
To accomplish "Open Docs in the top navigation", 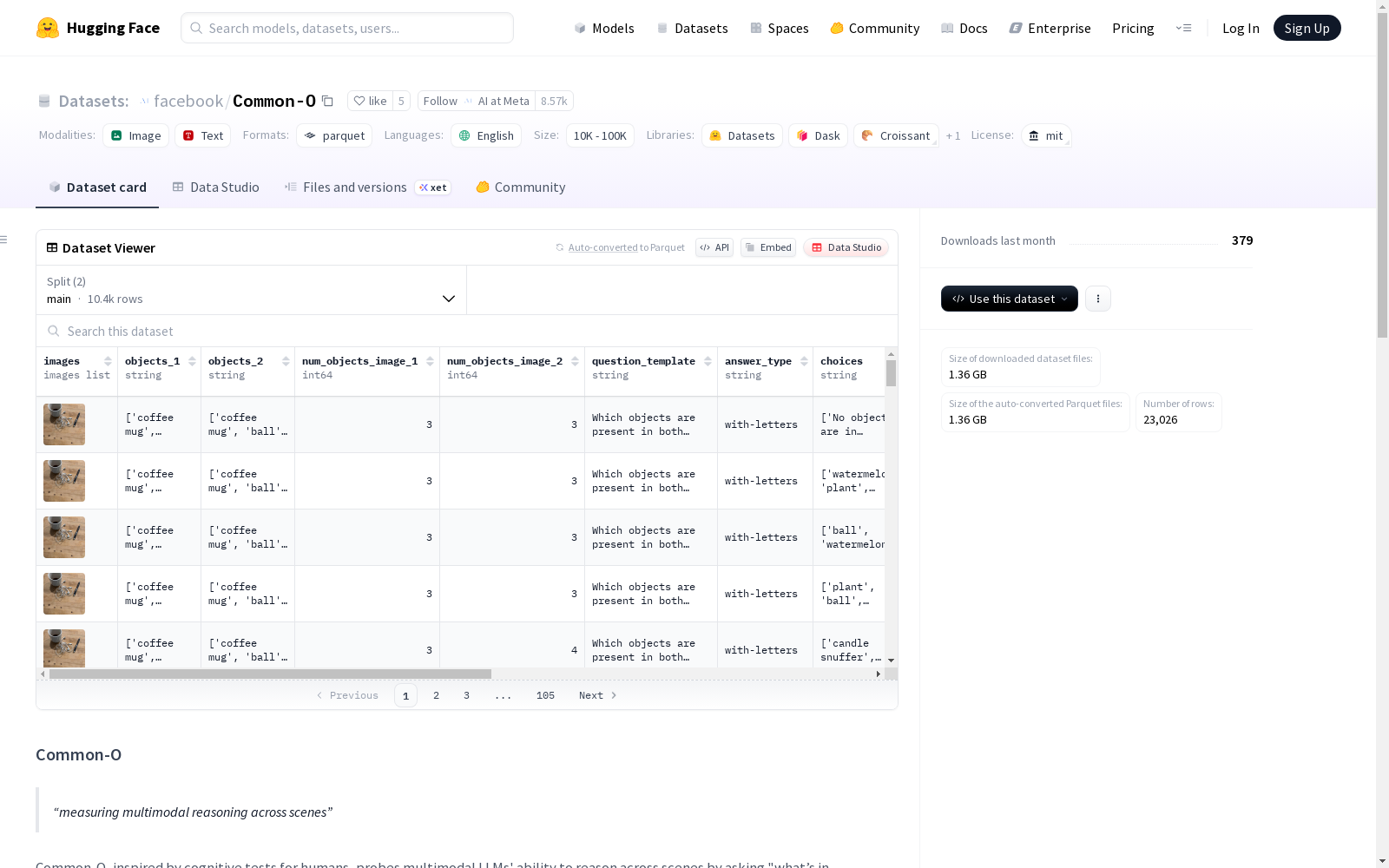I will [964, 28].
